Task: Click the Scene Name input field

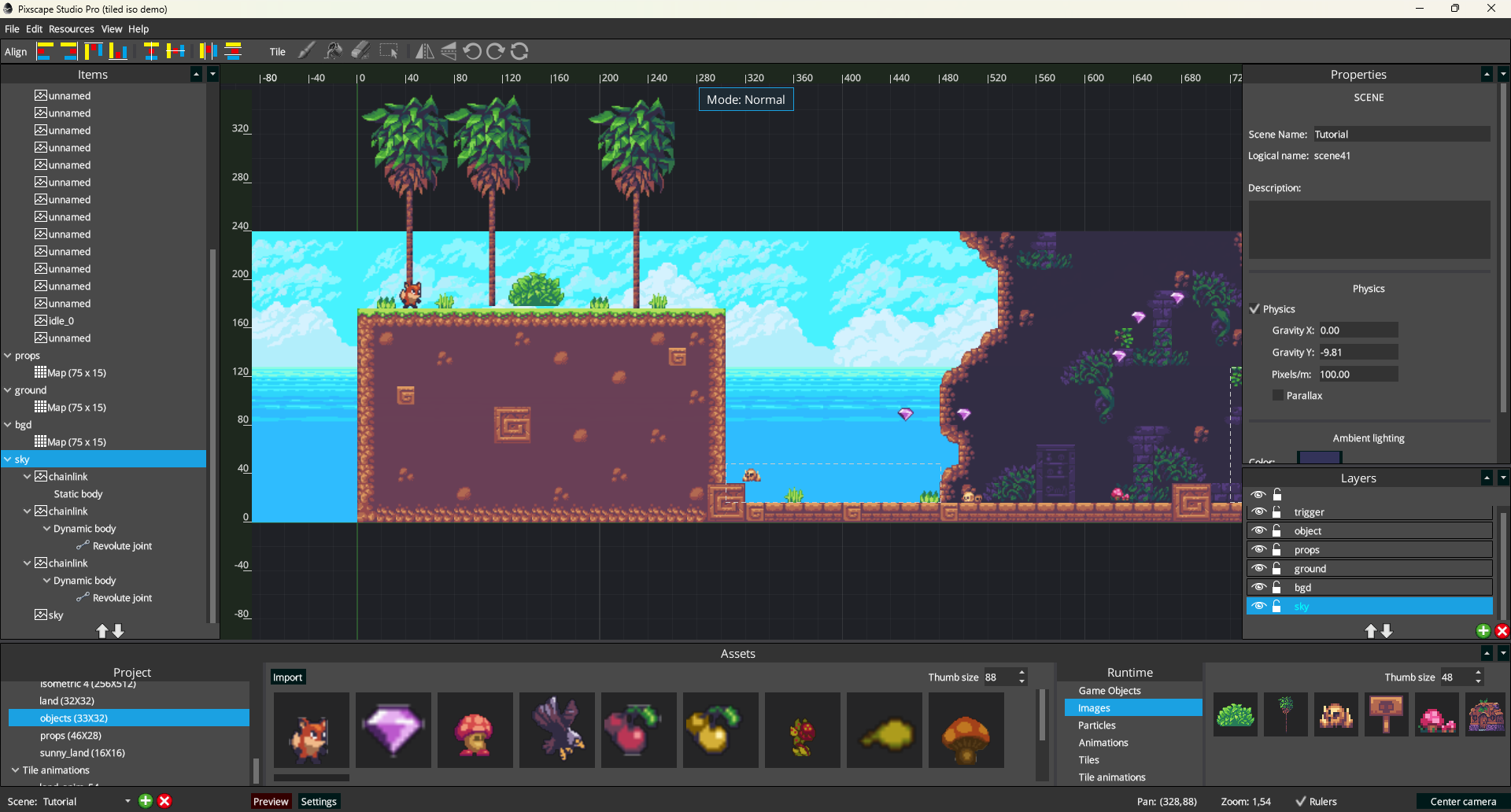Action: [x=1401, y=135]
